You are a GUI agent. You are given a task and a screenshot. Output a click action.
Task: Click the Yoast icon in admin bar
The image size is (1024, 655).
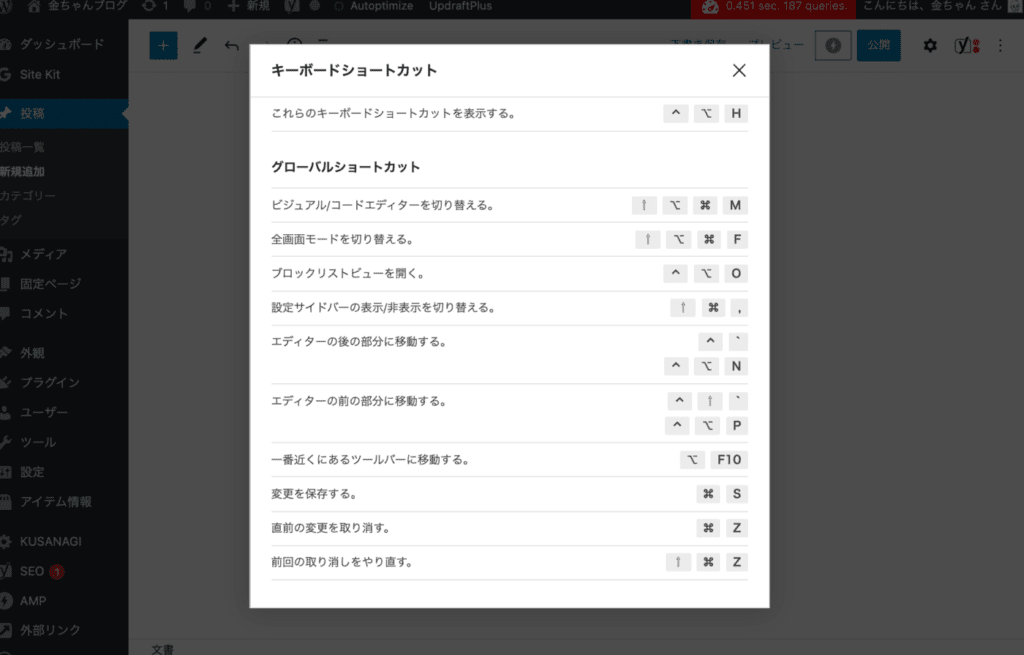(292, 7)
